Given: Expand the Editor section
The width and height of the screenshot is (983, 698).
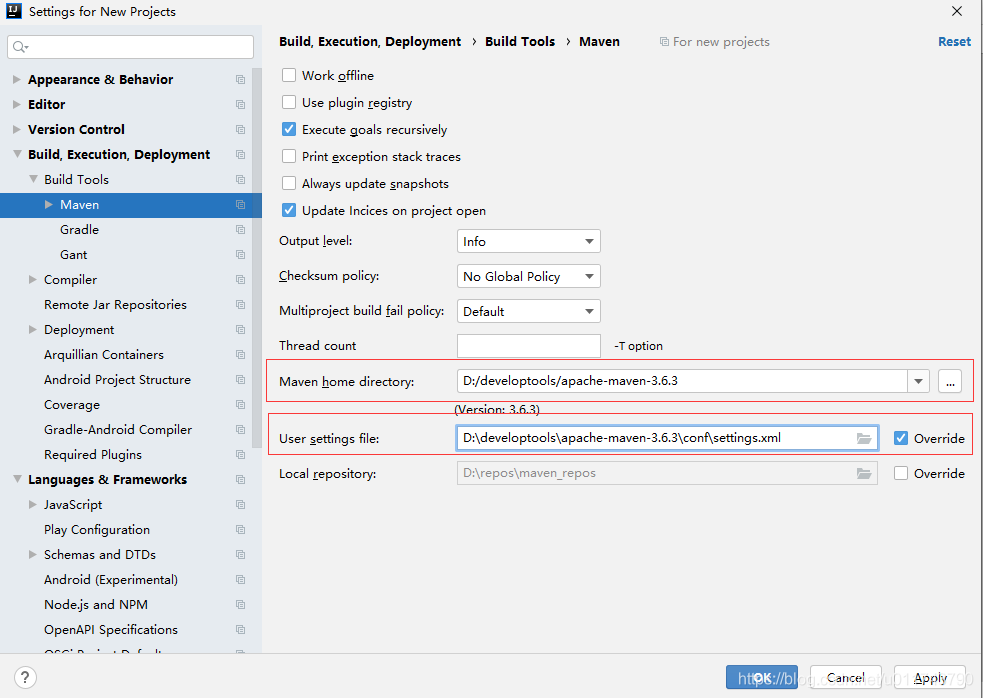Looking at the screenshot, I should [17, 105].
